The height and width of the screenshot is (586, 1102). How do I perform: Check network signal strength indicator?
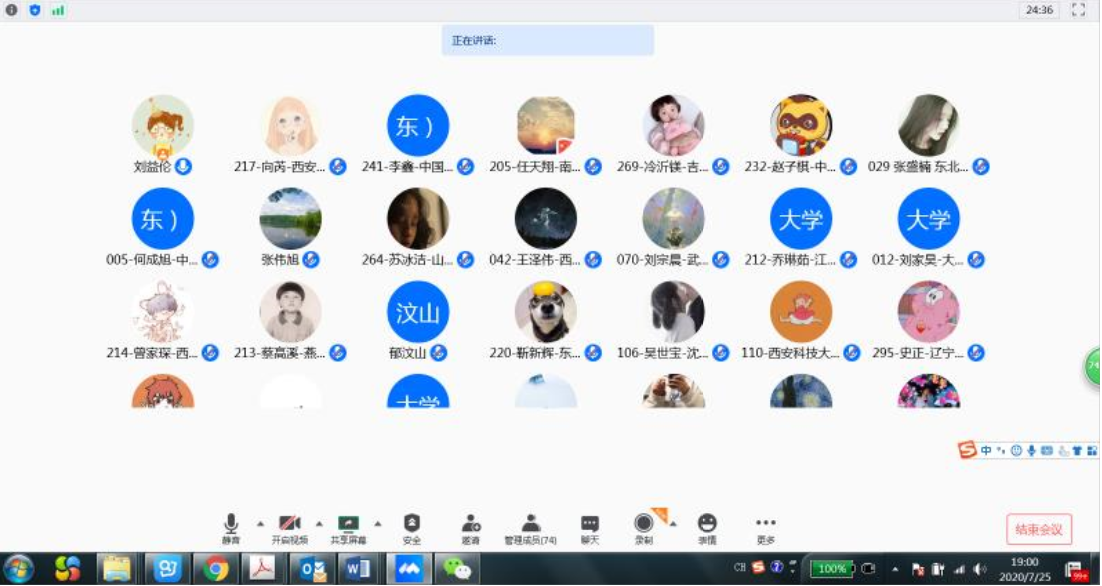[58, 10]
